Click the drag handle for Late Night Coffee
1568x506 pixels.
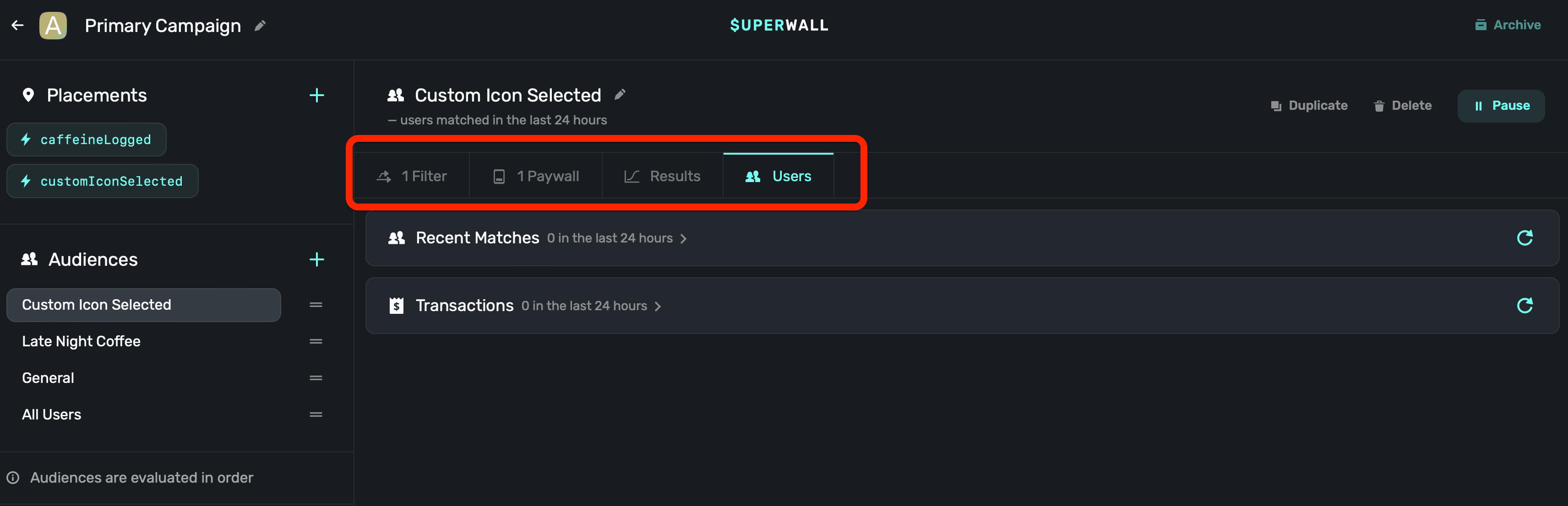316,342
